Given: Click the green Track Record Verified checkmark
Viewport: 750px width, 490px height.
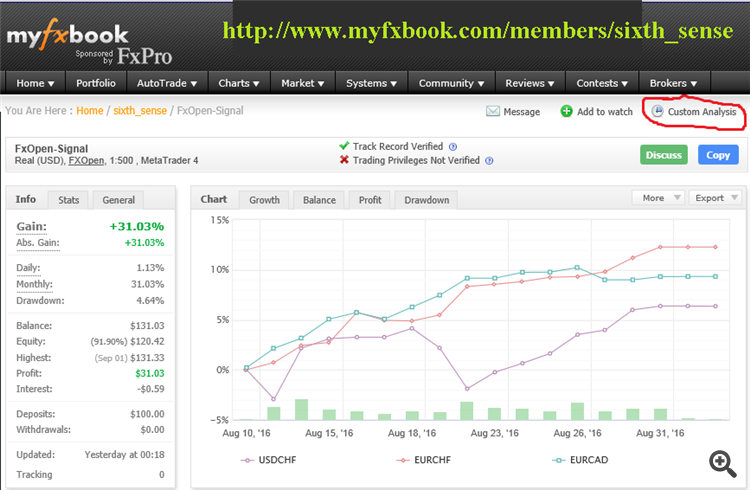Looking at the screenshot, I should (x=344, y=146).
